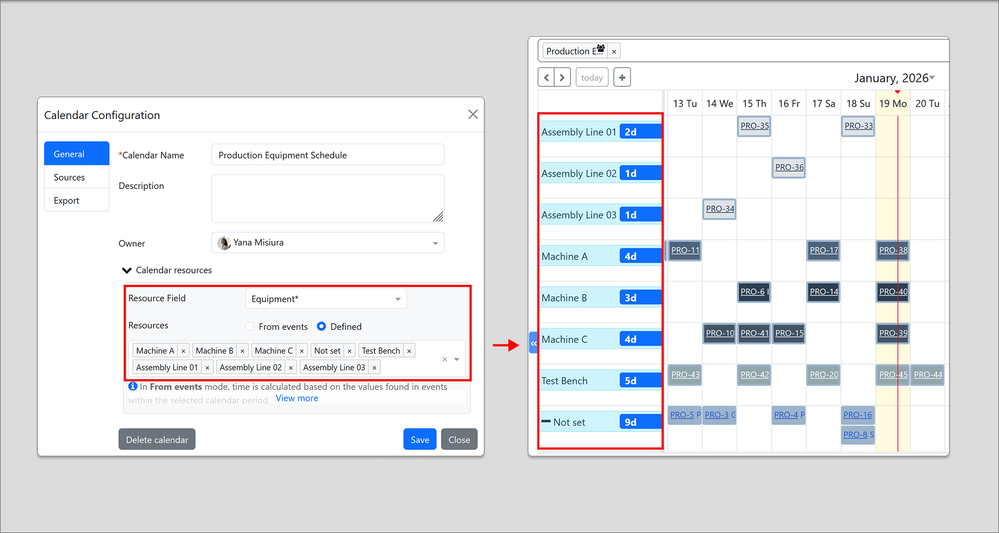Open event PRO-10 on Machine C

pos(720,333)
